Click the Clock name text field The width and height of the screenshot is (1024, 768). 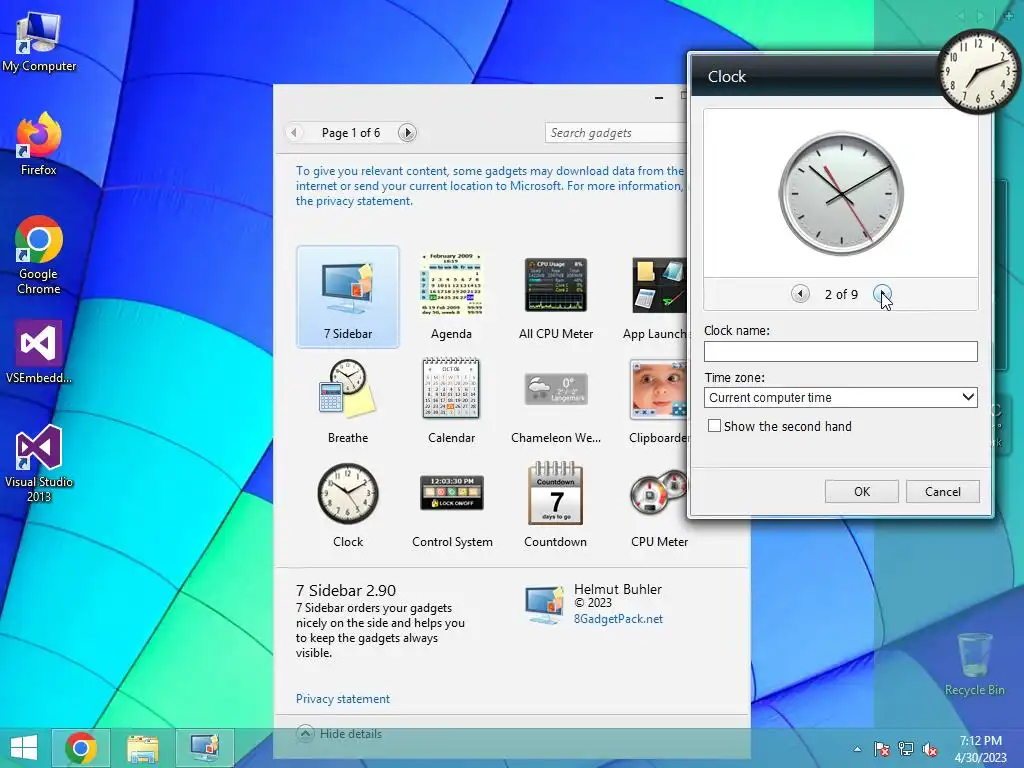840,351
